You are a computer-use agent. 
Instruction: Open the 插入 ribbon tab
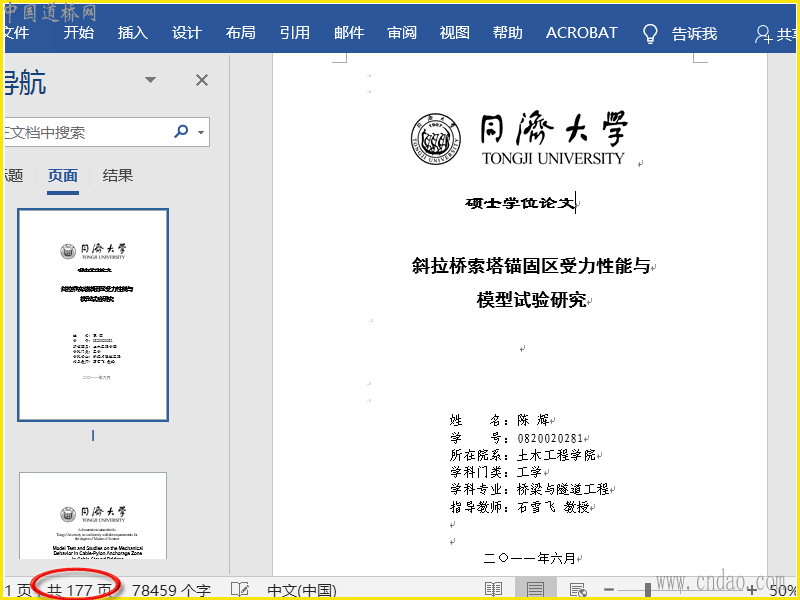click(133, 33)
